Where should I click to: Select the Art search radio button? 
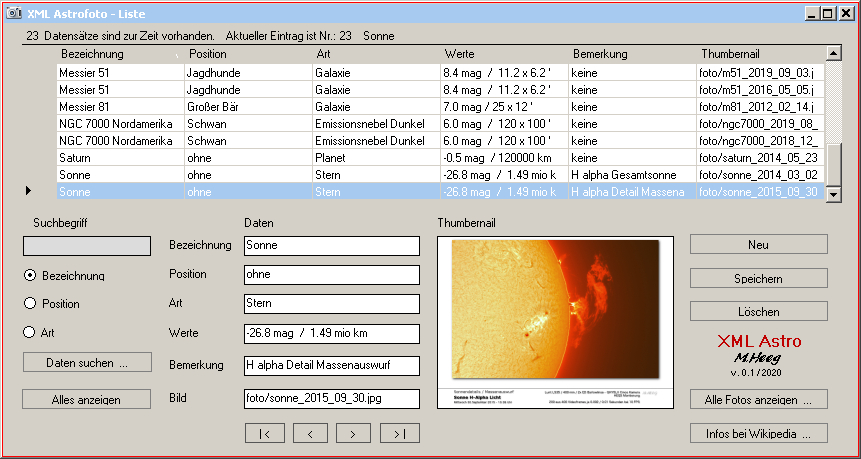(x=30, y=332)
